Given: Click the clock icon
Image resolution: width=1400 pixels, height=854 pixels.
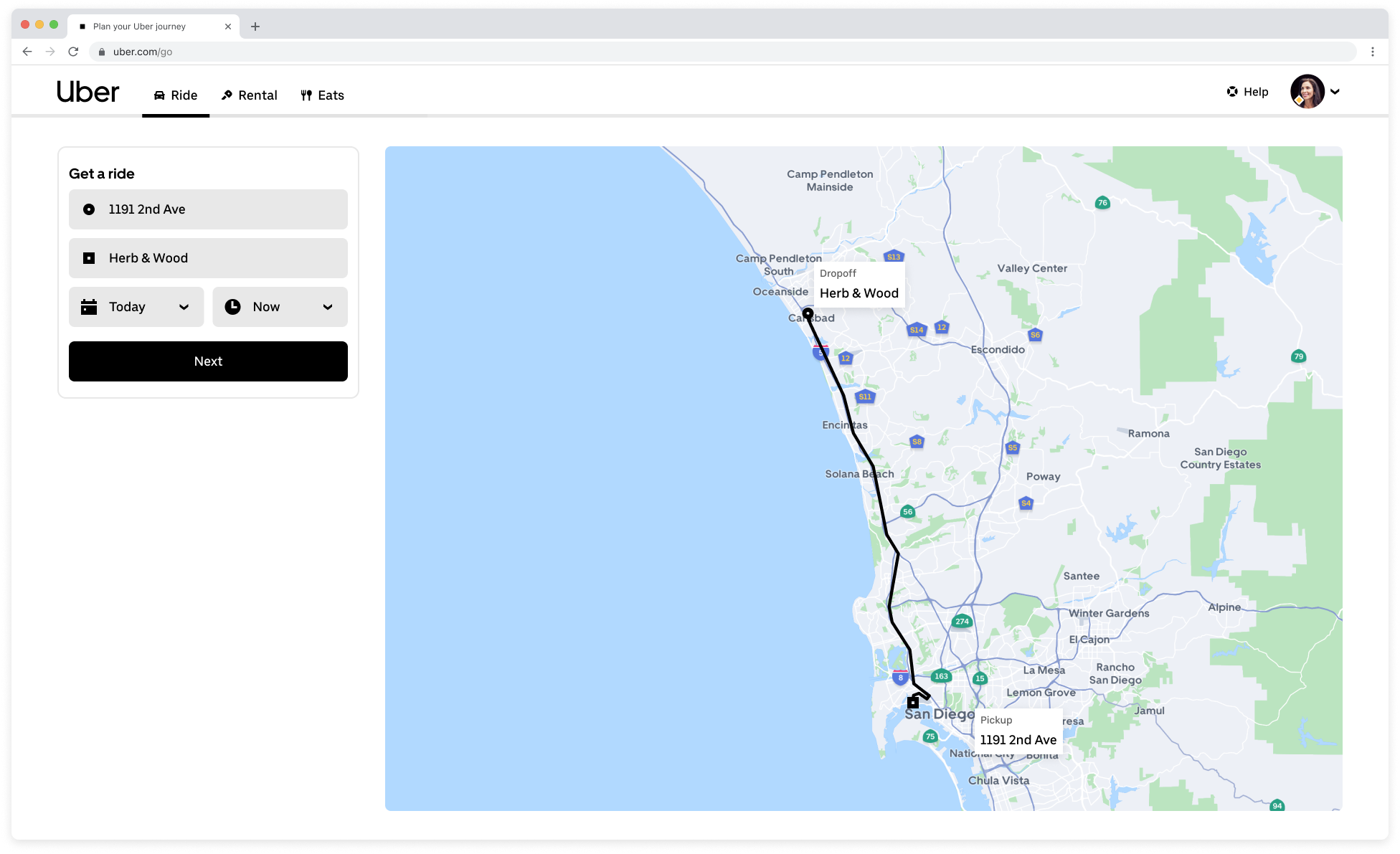Looking at the screenshot, I should point(233,307).
